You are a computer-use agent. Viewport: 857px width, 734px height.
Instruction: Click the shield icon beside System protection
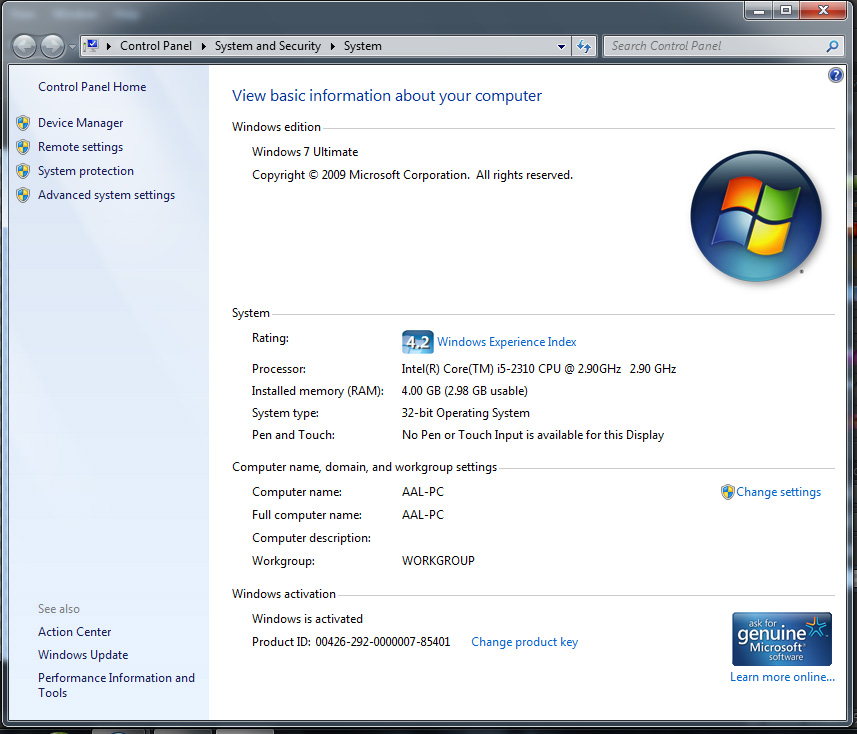pyautogui.click(x=23, y=171)
